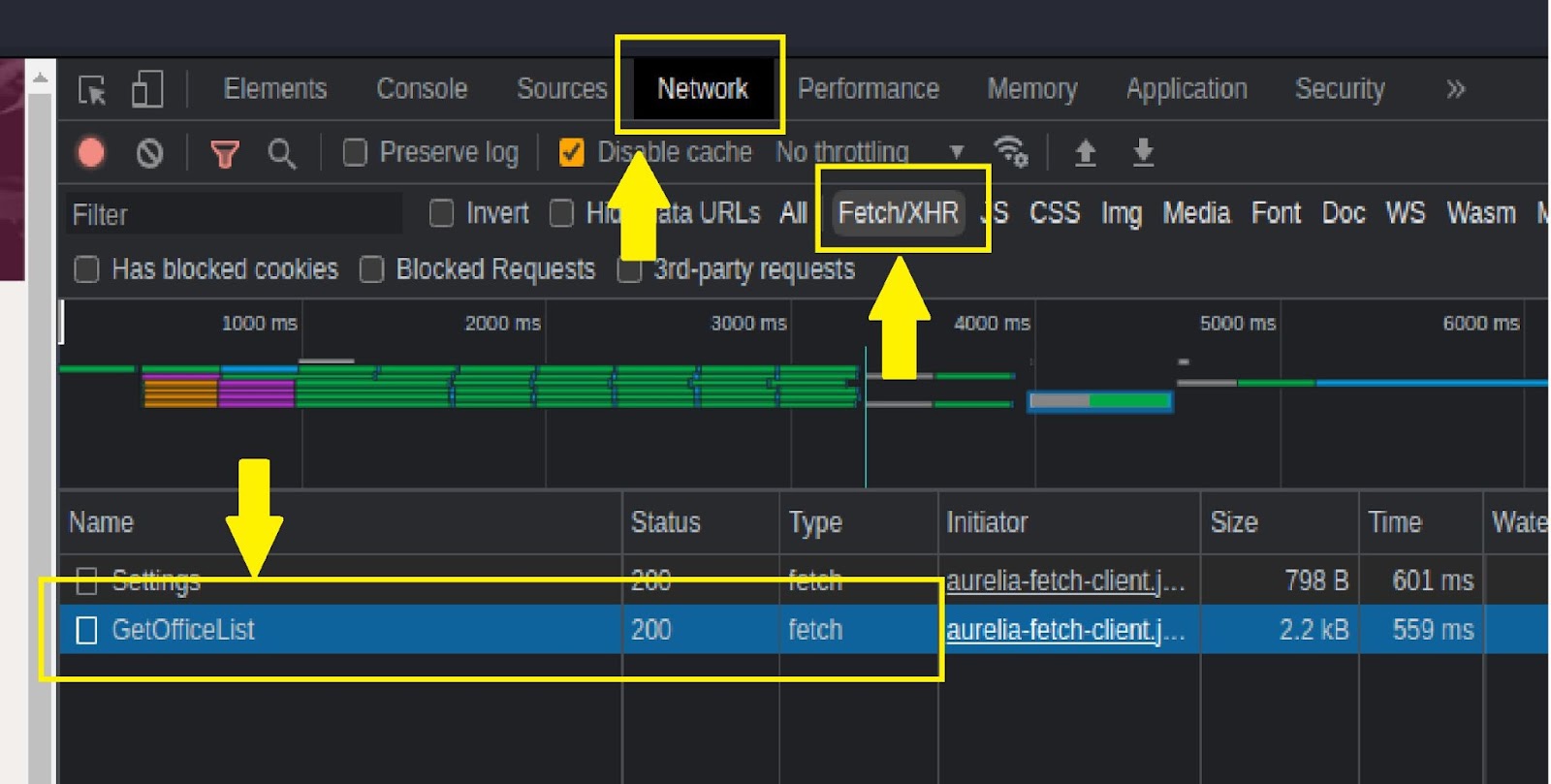The image size is (1551, 784).
Task: Select the Fetch/XHR filter button
Action: (898, 213)
